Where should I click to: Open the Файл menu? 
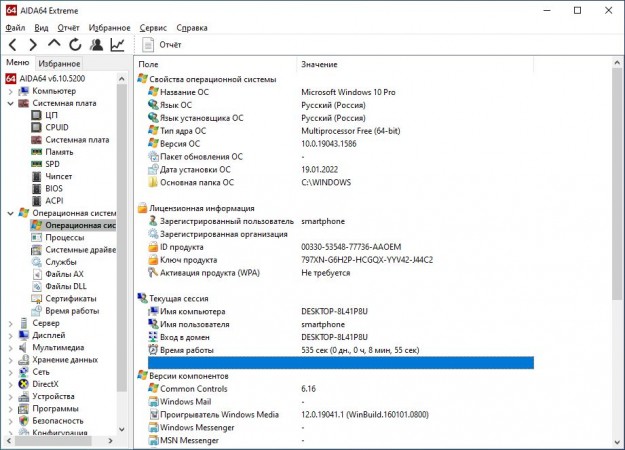tap(15, 28)
